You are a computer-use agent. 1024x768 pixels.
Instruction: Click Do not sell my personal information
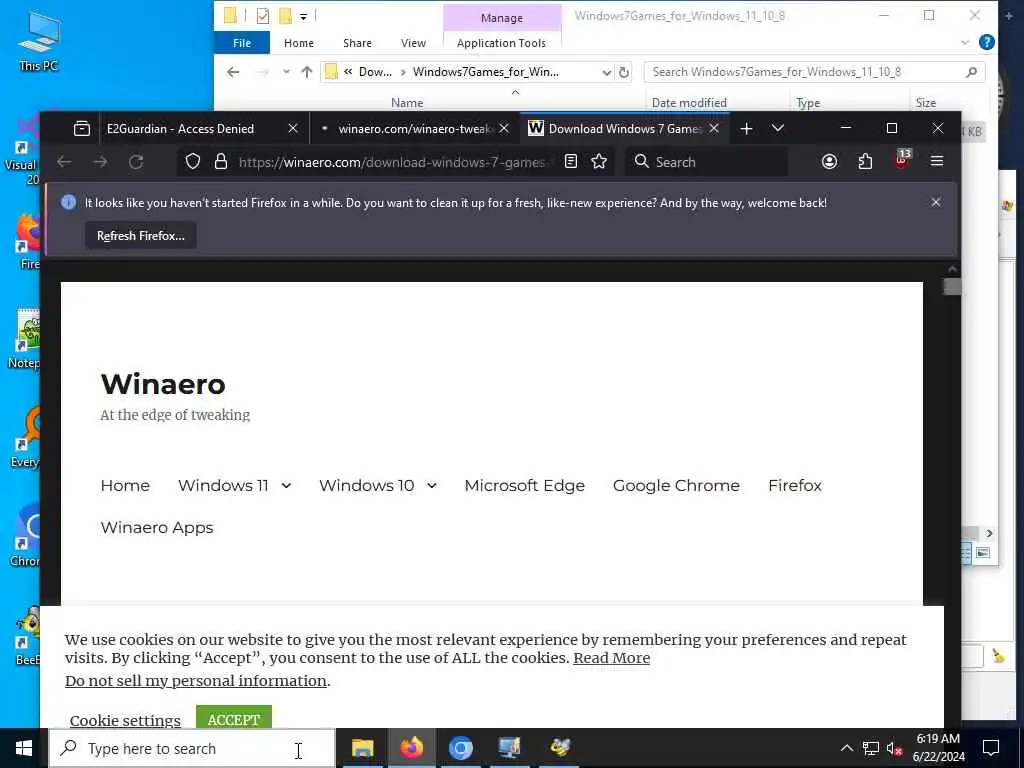tap(196, 680)
